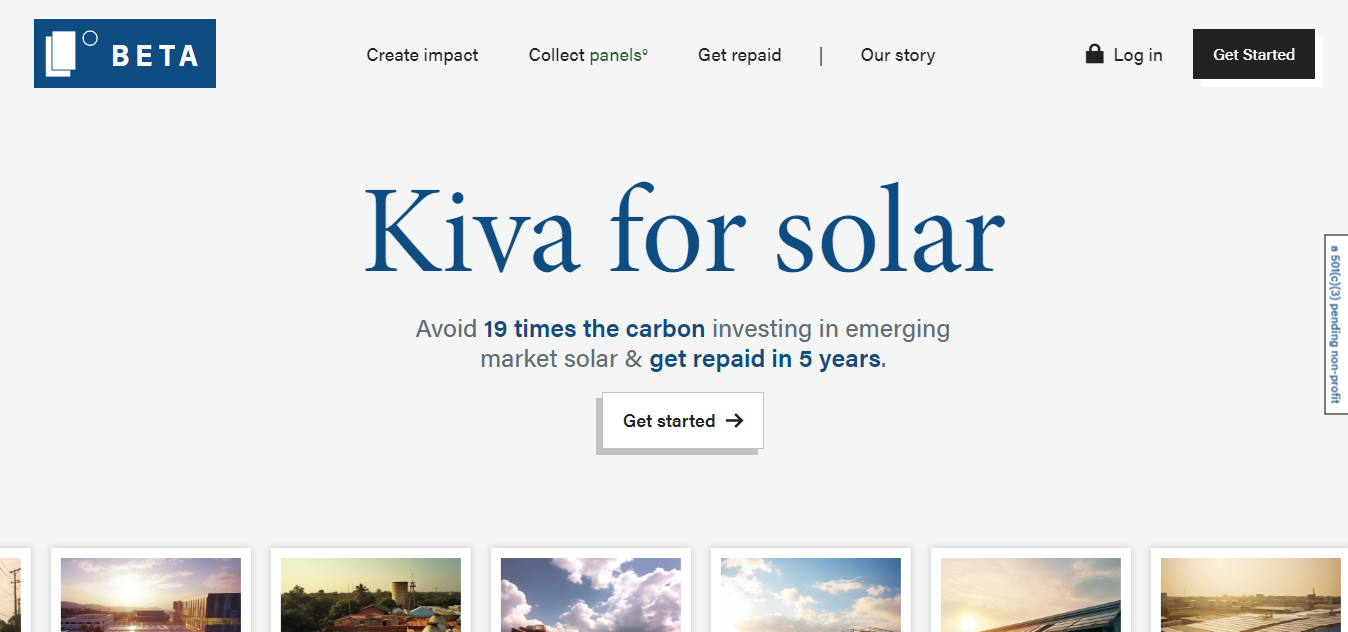
Task: Open the Create impact page
Action: (x=421, y=55)
